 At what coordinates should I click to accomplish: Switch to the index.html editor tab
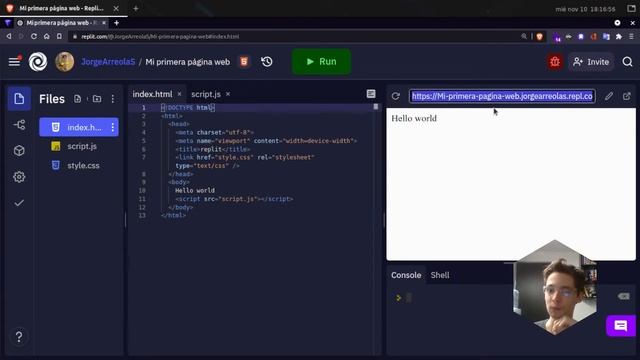152,94
